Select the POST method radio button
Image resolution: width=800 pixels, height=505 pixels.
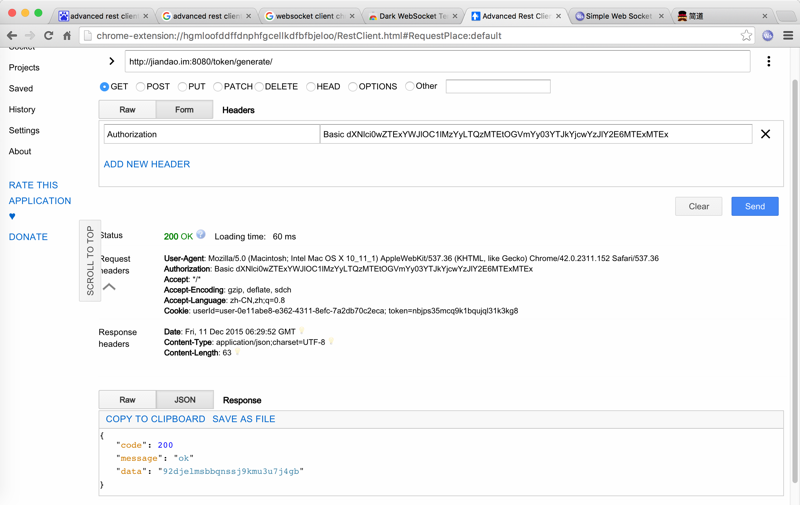(x=141, y=87)
